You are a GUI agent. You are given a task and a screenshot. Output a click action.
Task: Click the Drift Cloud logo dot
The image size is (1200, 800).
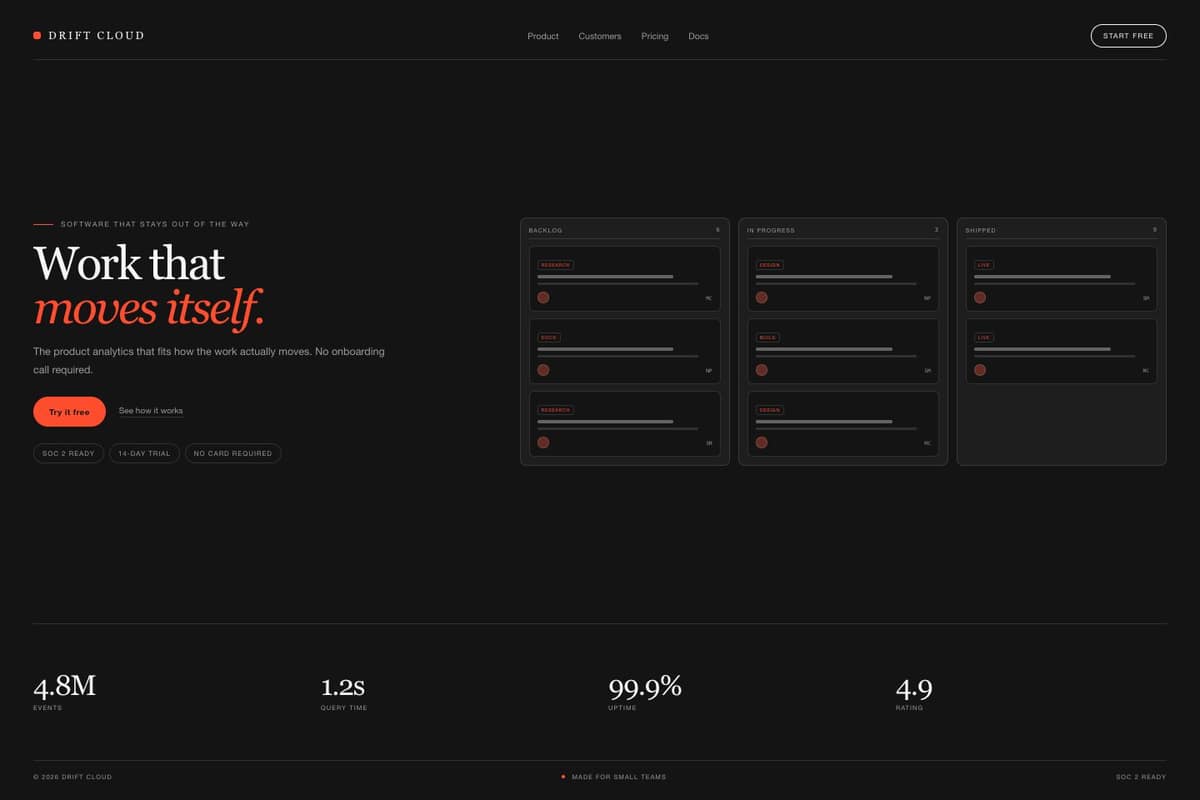(37, 35)
